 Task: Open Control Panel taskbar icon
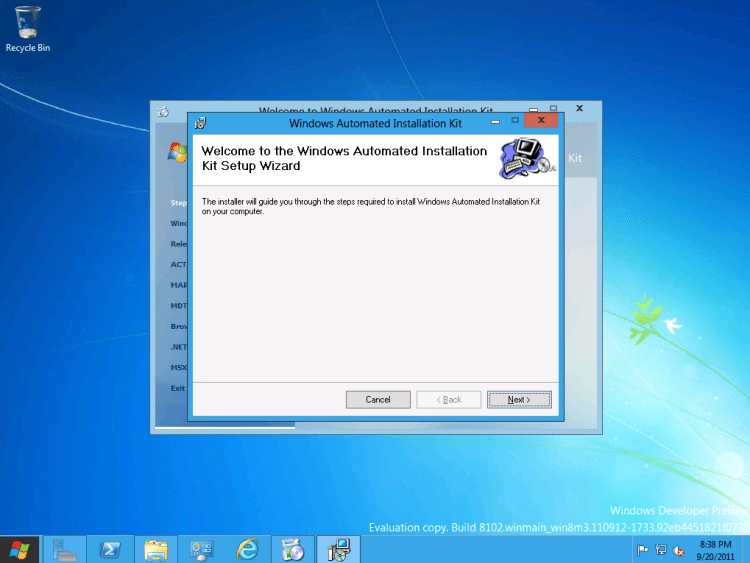pos(201,549)
